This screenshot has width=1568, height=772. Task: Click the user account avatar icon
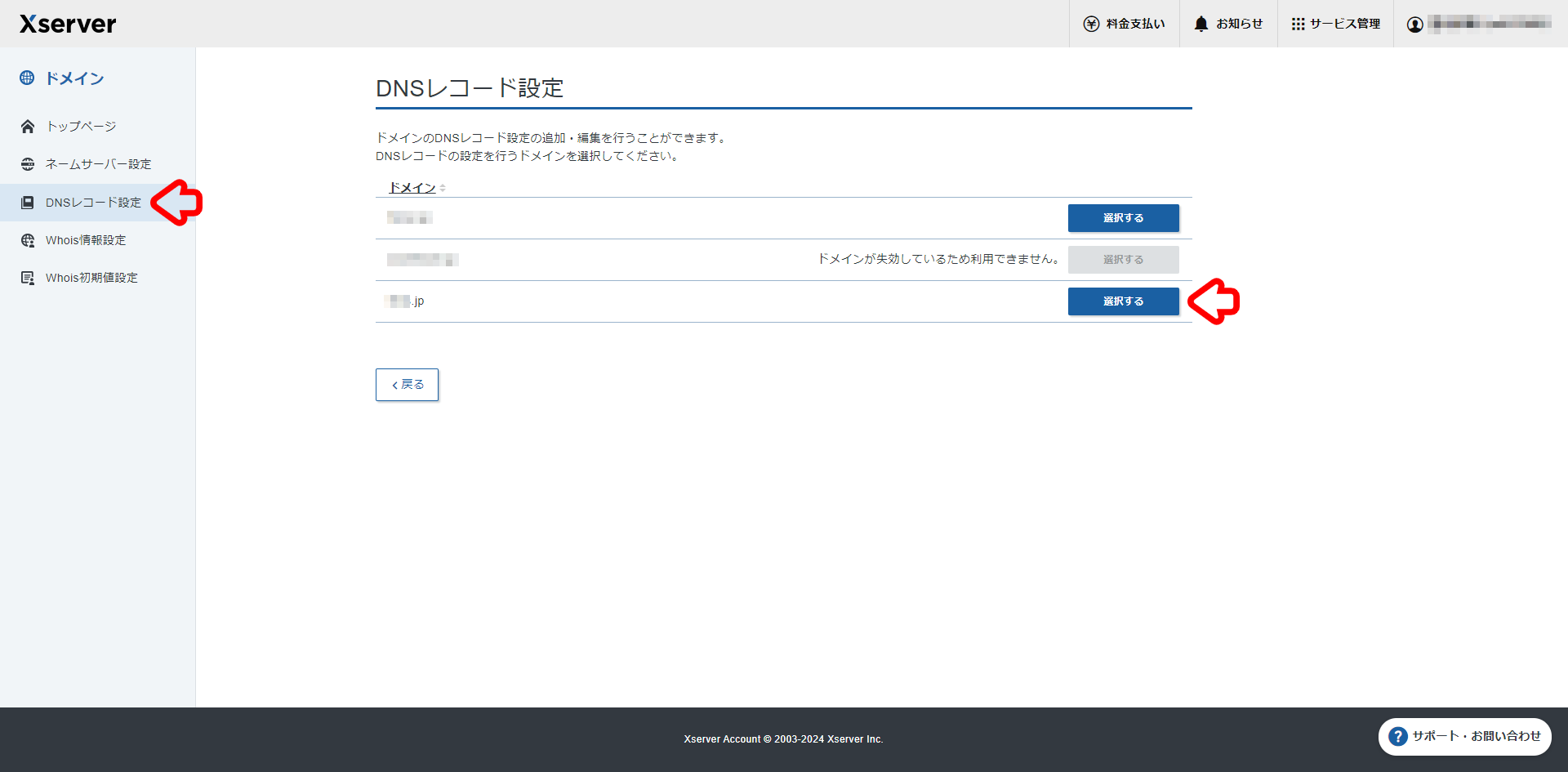[1415, 25]
